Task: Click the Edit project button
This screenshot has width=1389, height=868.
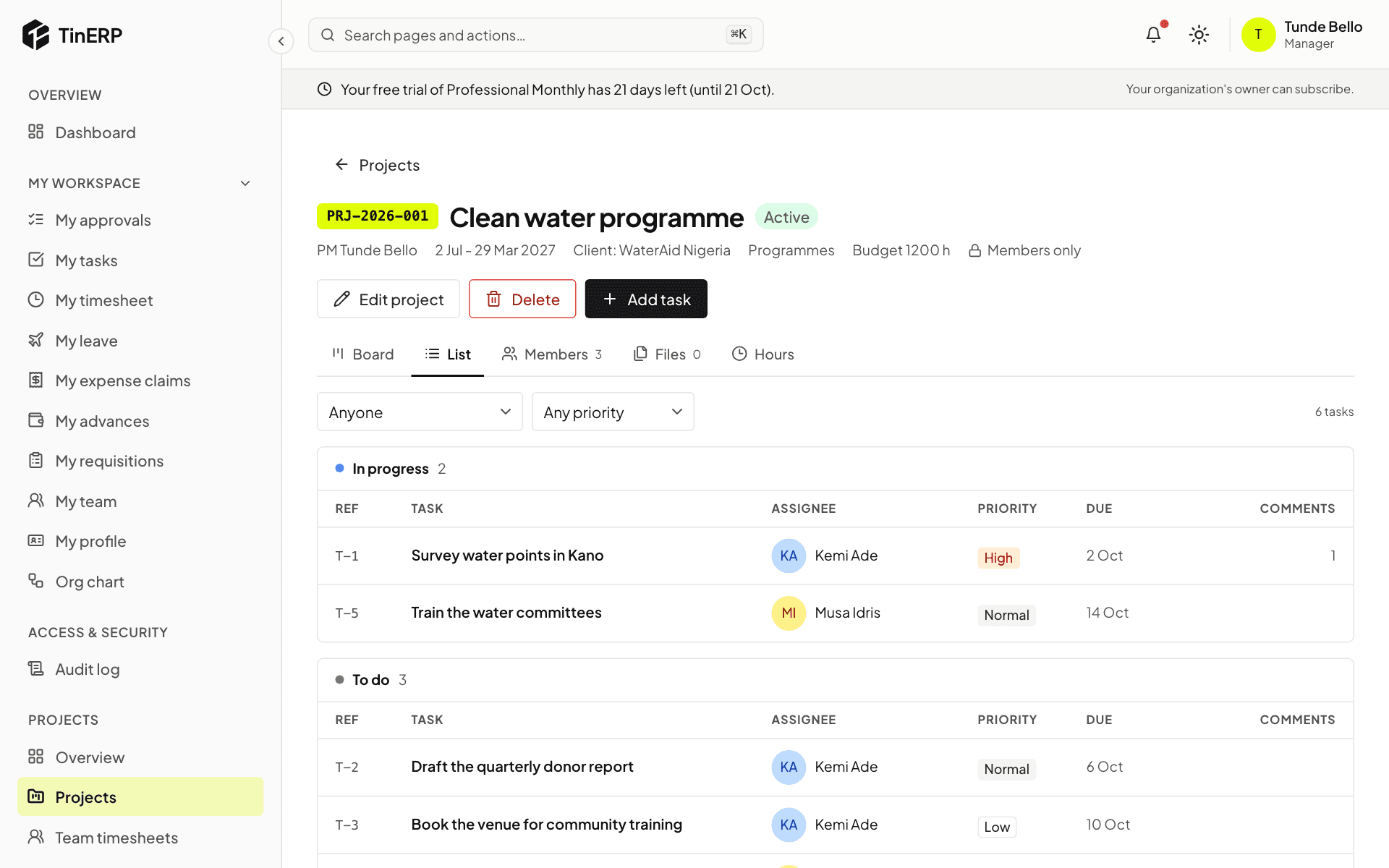Action: 388,299
